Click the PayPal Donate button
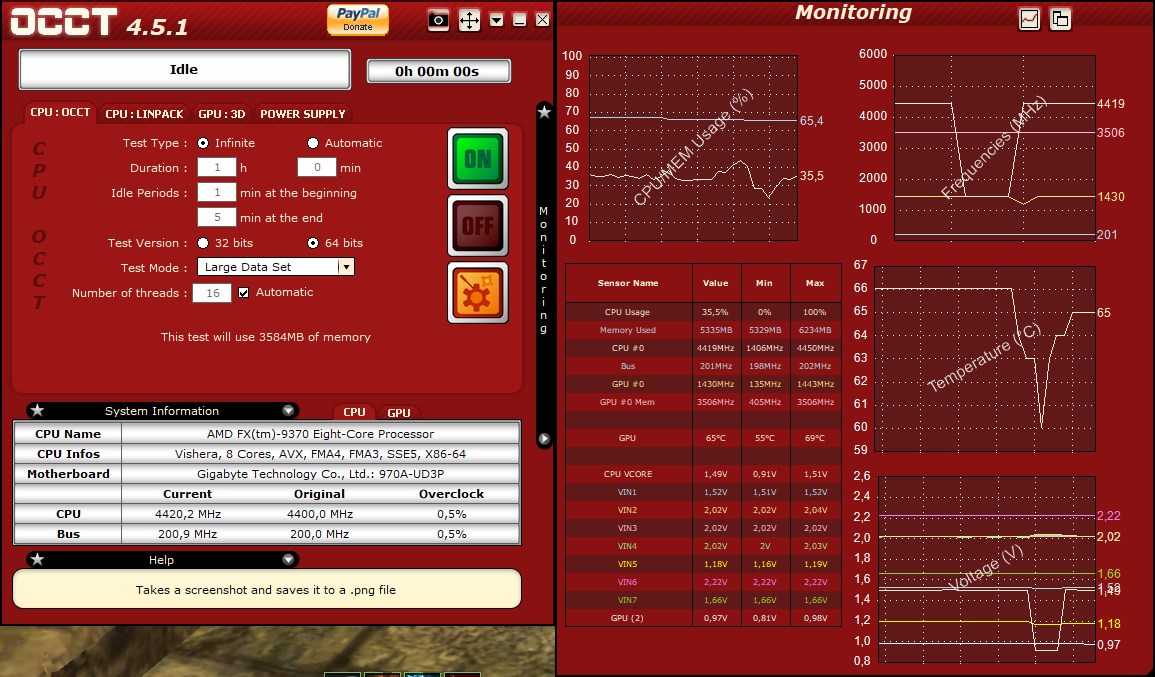 [358, 19]
